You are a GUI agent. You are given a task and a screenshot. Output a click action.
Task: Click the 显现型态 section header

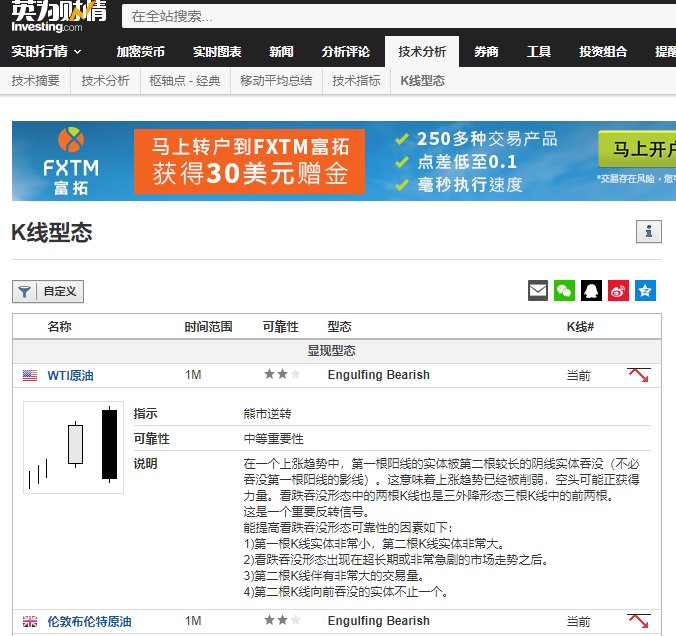tap(332, 351)
